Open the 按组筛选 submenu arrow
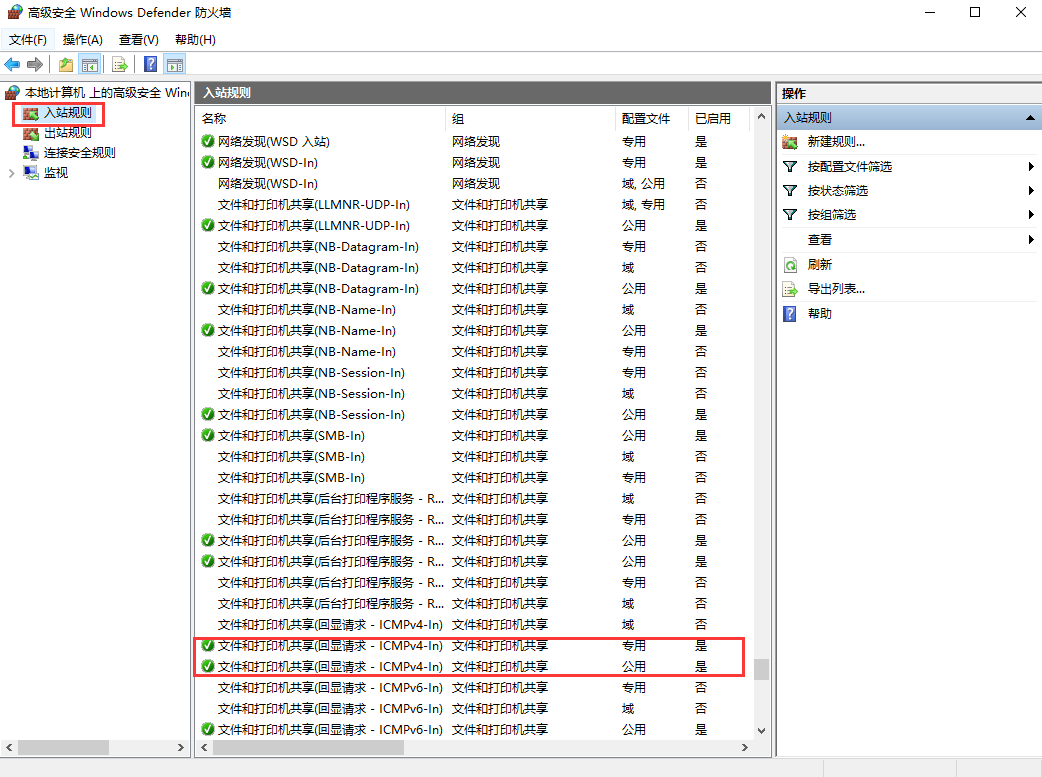The width and height of the screenshot is (1042, 777). (1031, 215)
